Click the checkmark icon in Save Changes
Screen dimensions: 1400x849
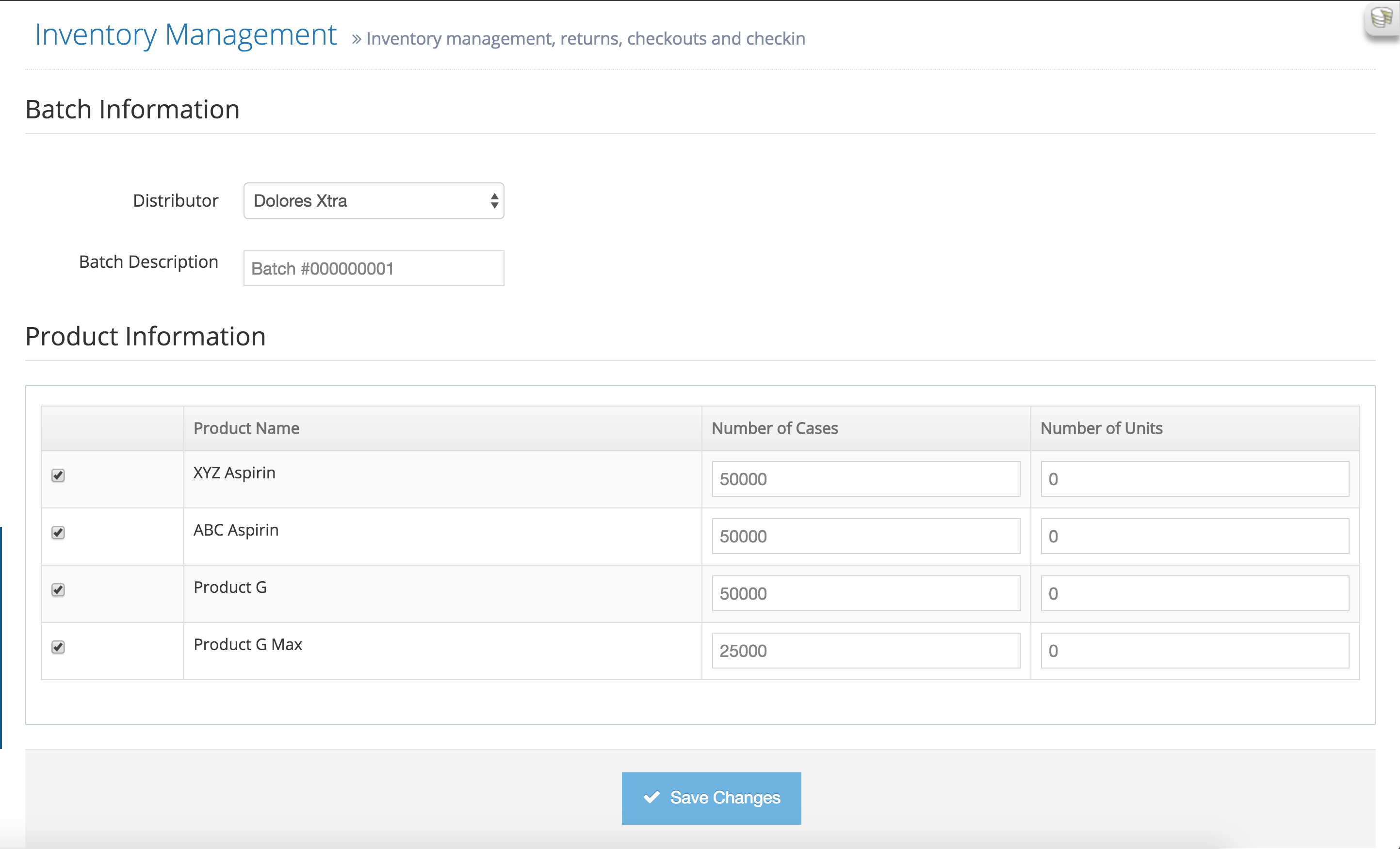651,797
